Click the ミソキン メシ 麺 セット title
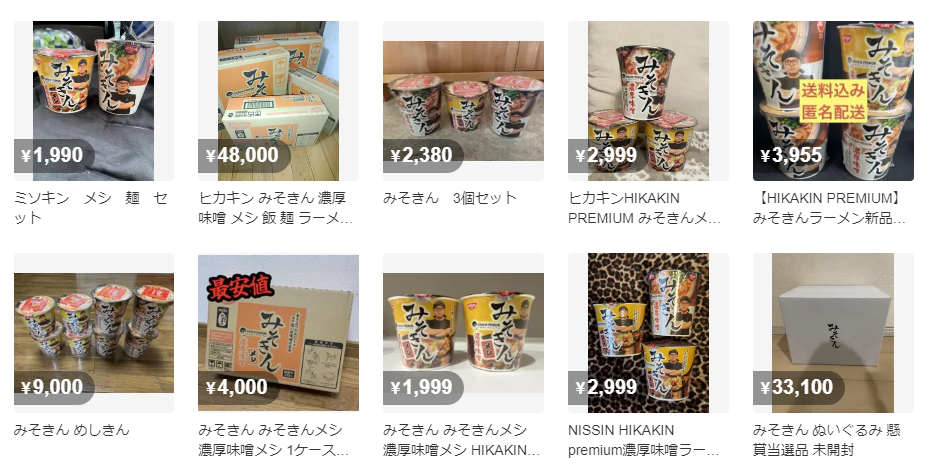This screenshot has width=938, height=464. click(x=91, y=207)
